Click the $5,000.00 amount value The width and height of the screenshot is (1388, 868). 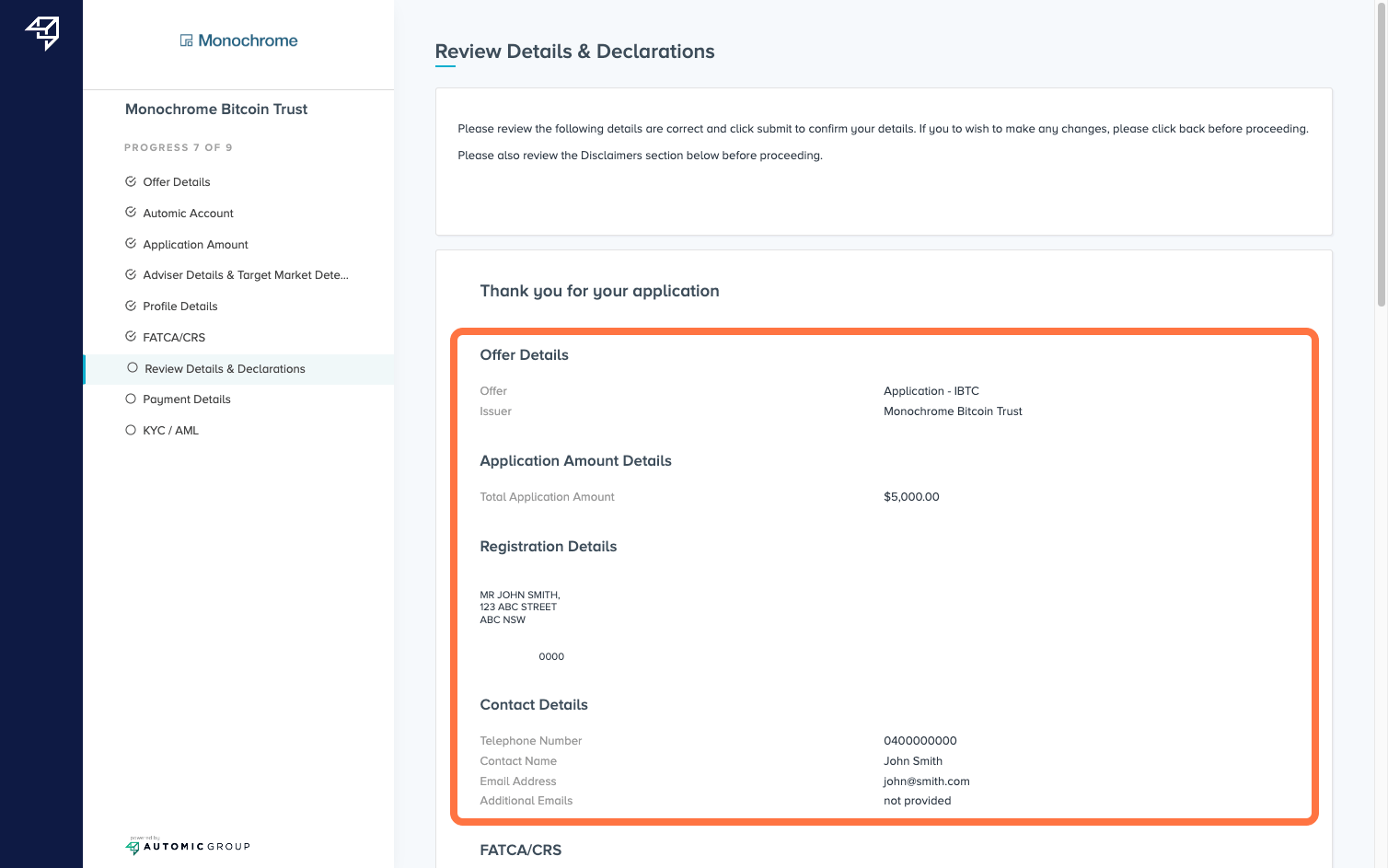coord(911,497)
